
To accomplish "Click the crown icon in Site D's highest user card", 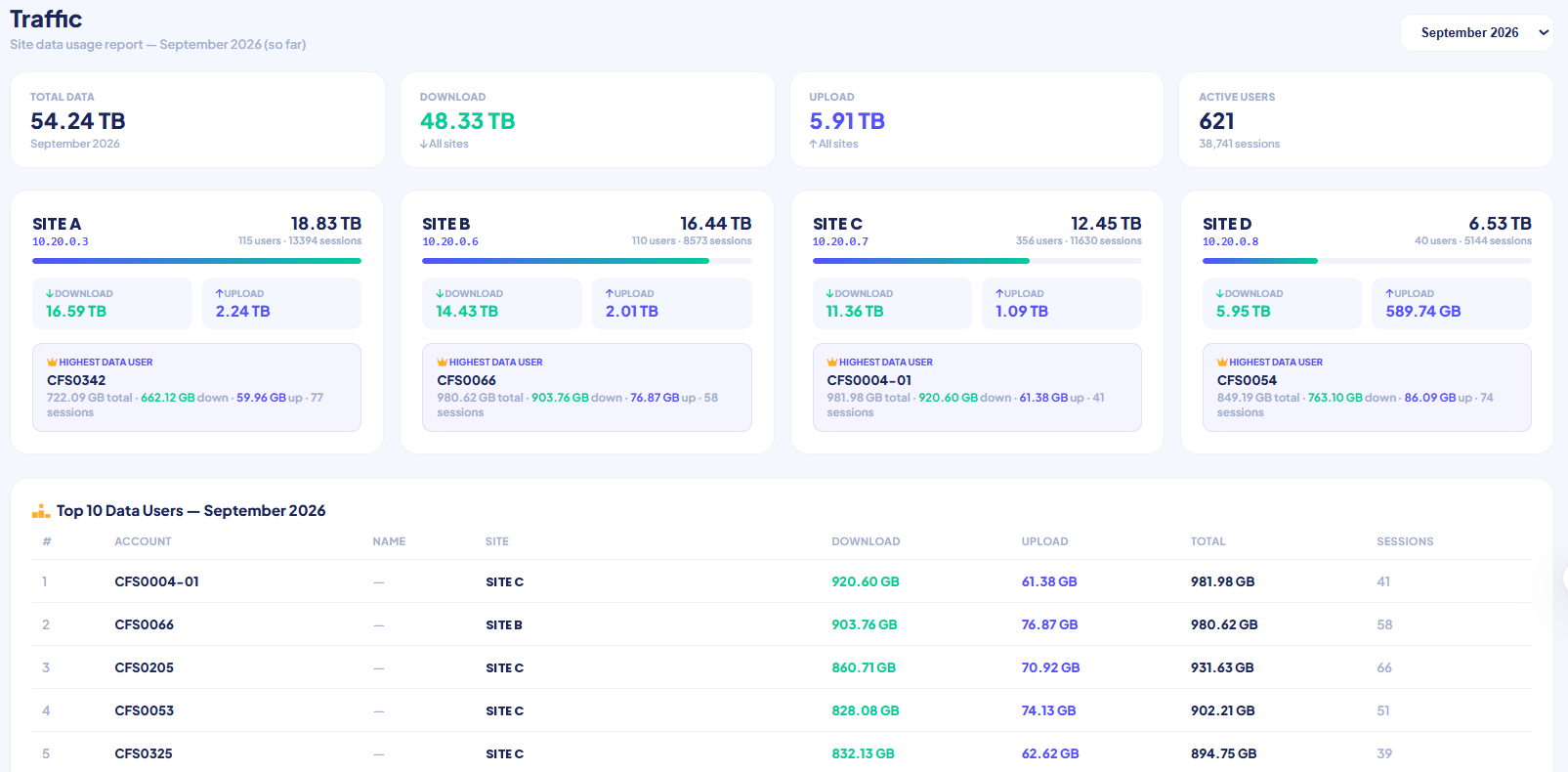I will pyautogui.click(x=1222, y=363).
